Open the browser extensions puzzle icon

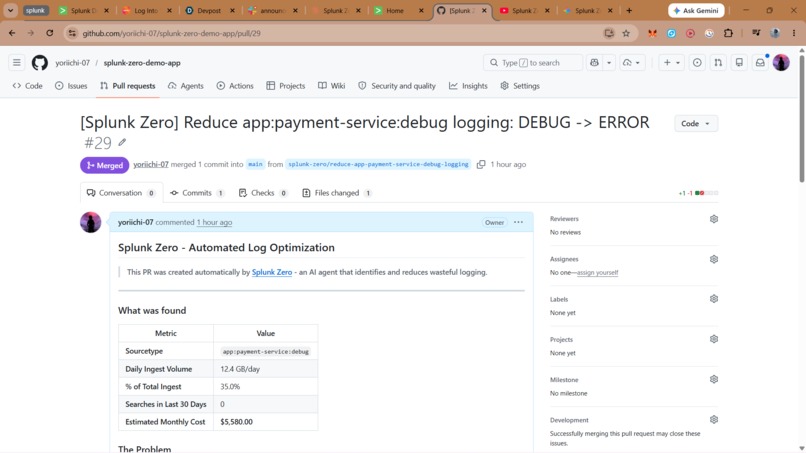(x=728, y=33)
